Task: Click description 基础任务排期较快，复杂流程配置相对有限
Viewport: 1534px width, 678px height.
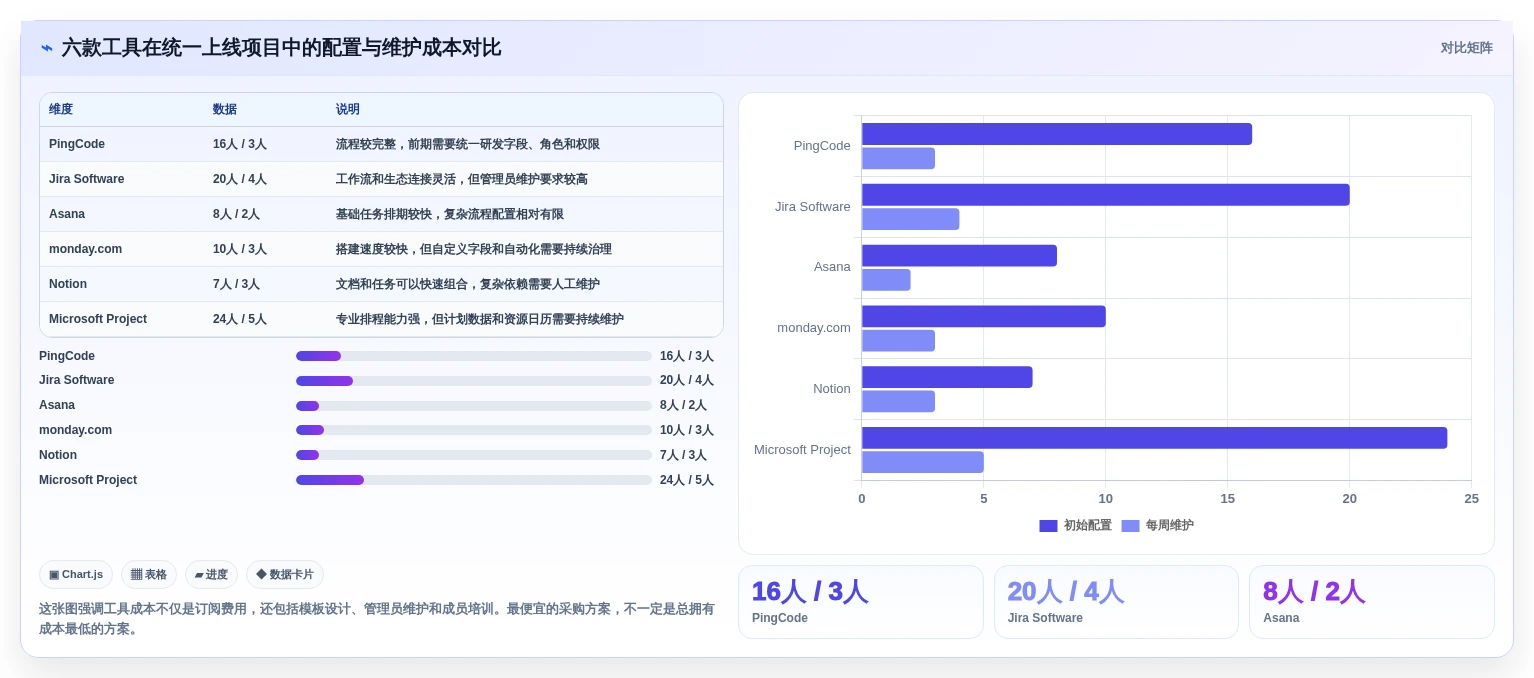Action: (450, 214)
